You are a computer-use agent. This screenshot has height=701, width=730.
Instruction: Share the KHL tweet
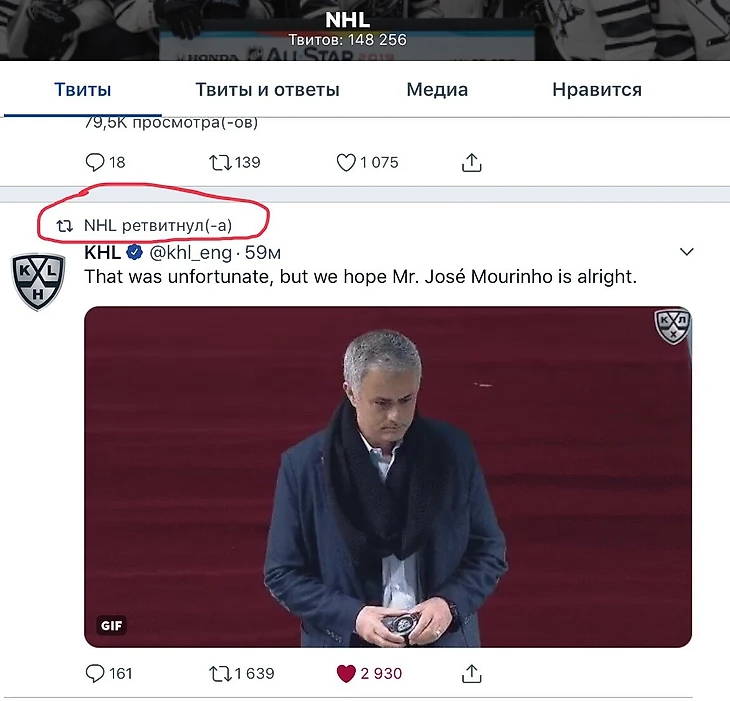tap(472, 673)
